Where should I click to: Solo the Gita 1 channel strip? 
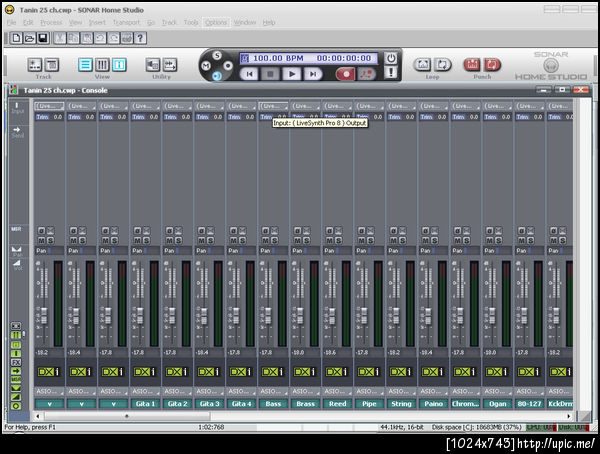[x=146, y=240]
